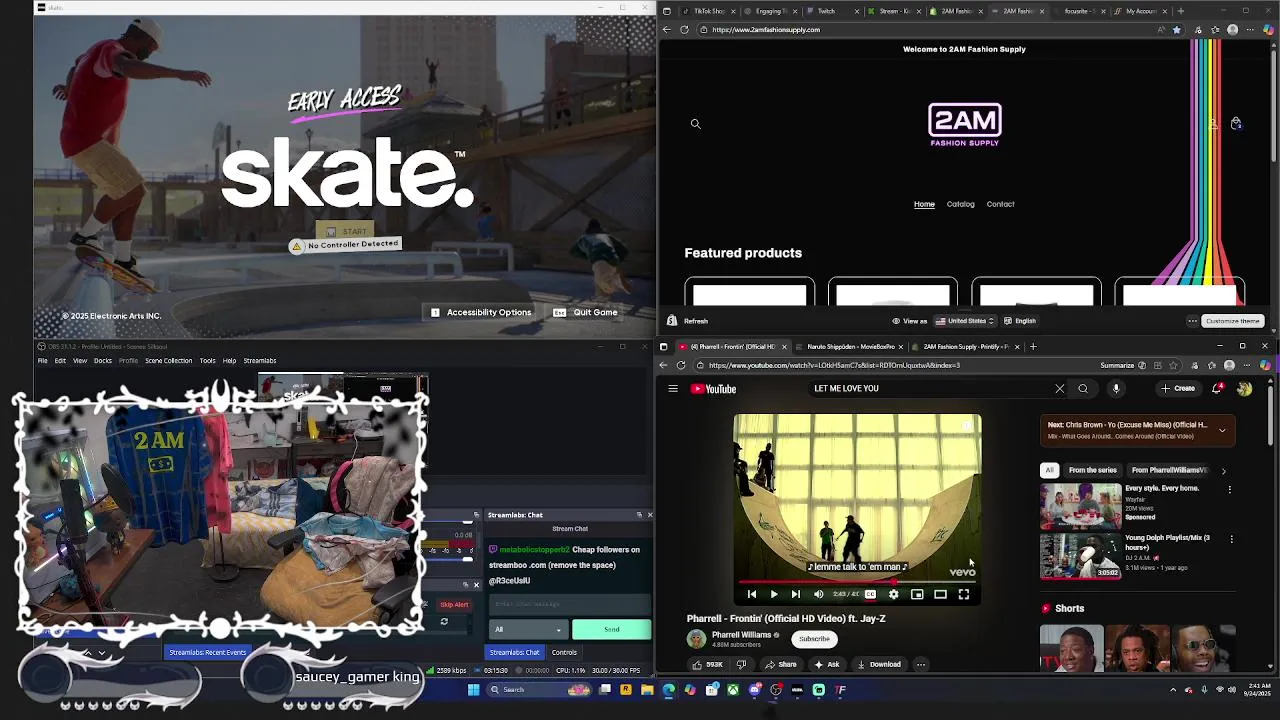Open the View as preview option
Viewport: 1280px width, 720px height.
pos(910,321)
